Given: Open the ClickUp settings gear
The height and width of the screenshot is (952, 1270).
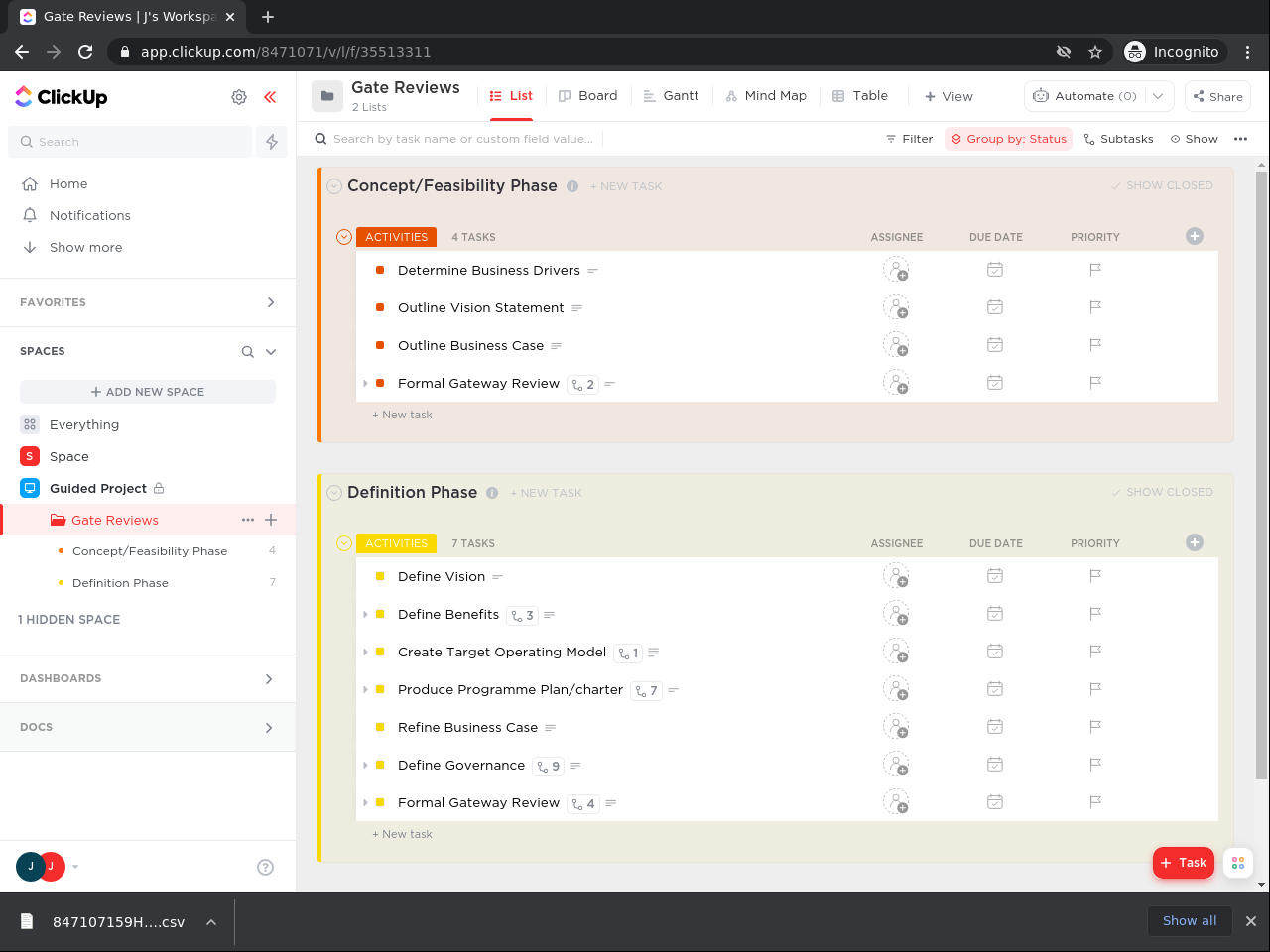Looking at the screenshot, I should tap(239, 97).
